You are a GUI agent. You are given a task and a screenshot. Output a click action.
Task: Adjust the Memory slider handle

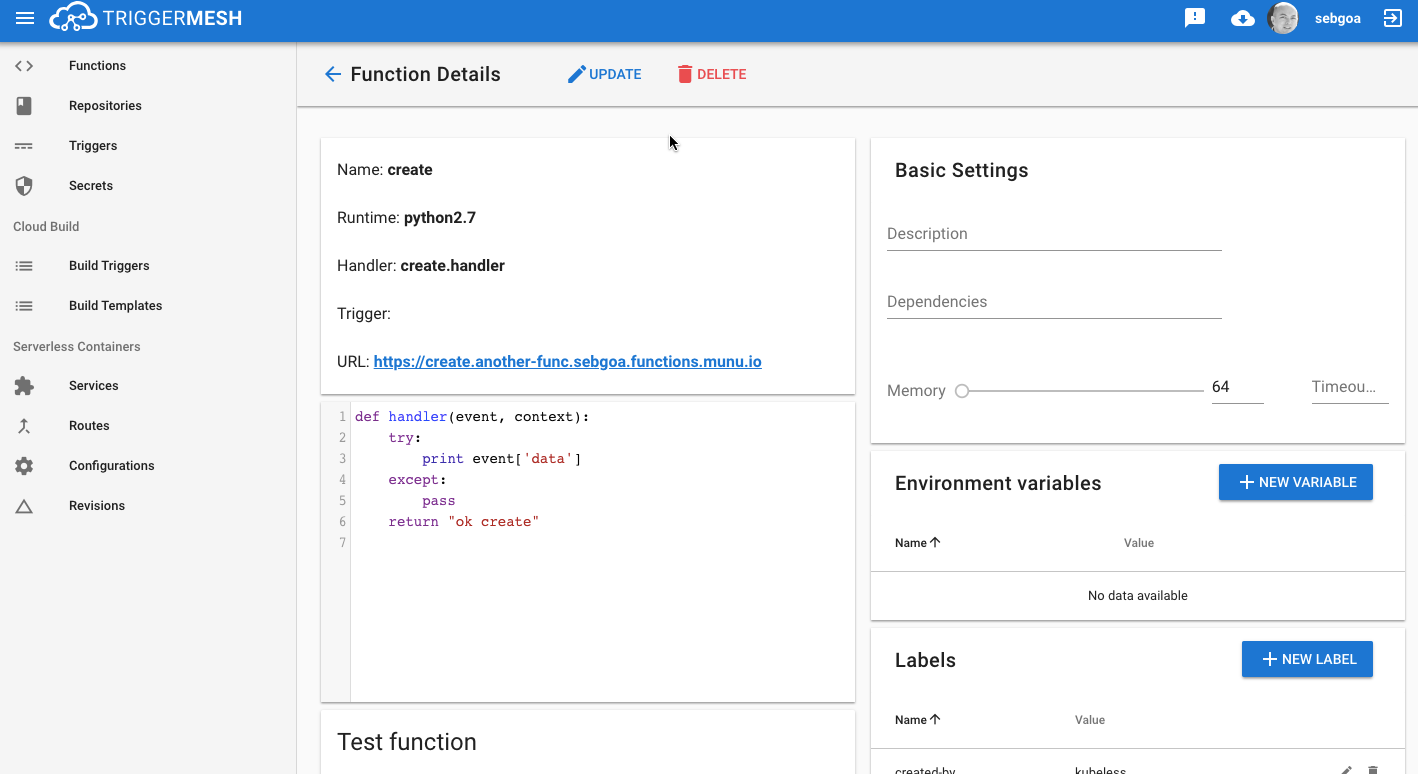(962, 391)
